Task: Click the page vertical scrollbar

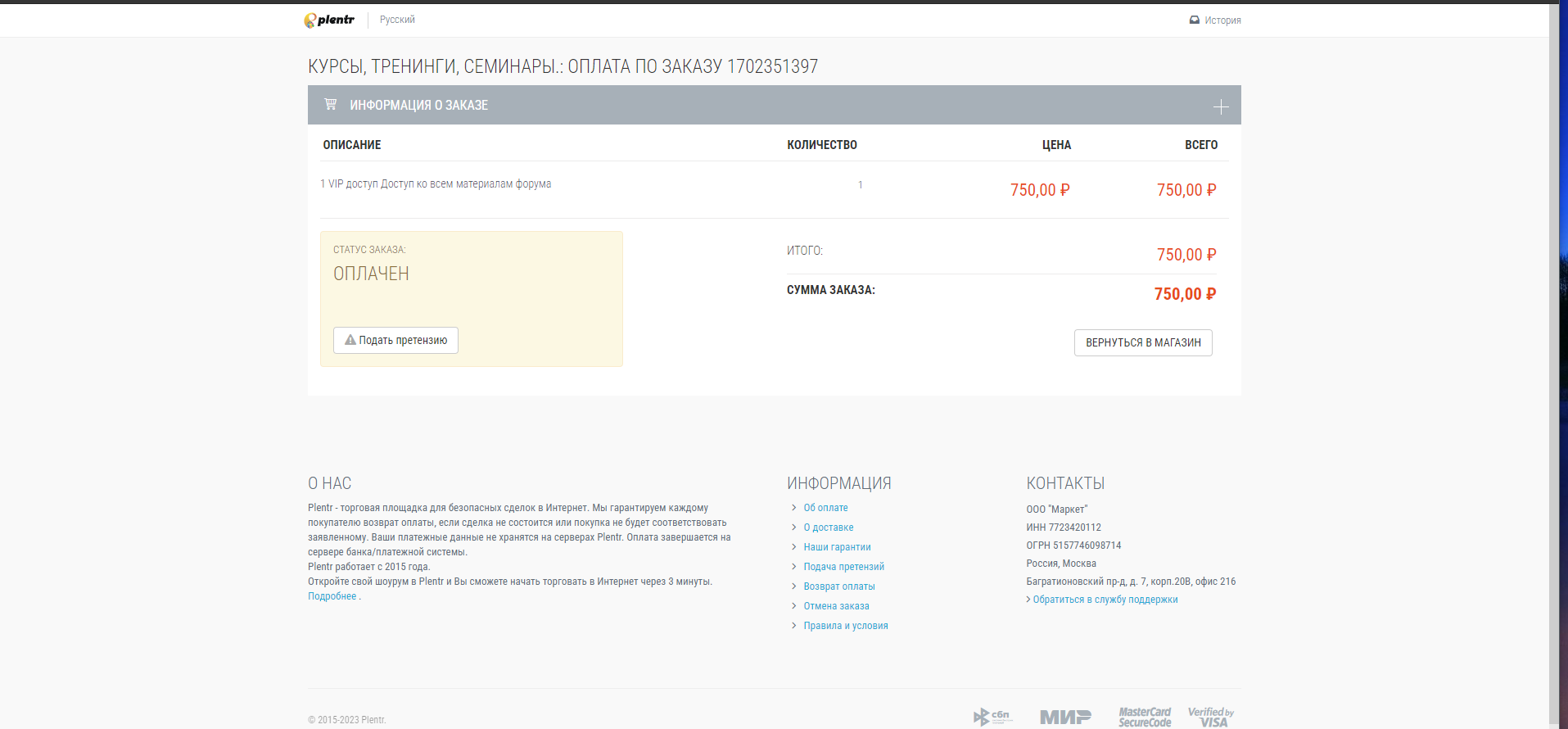Action: point(1554,364)
